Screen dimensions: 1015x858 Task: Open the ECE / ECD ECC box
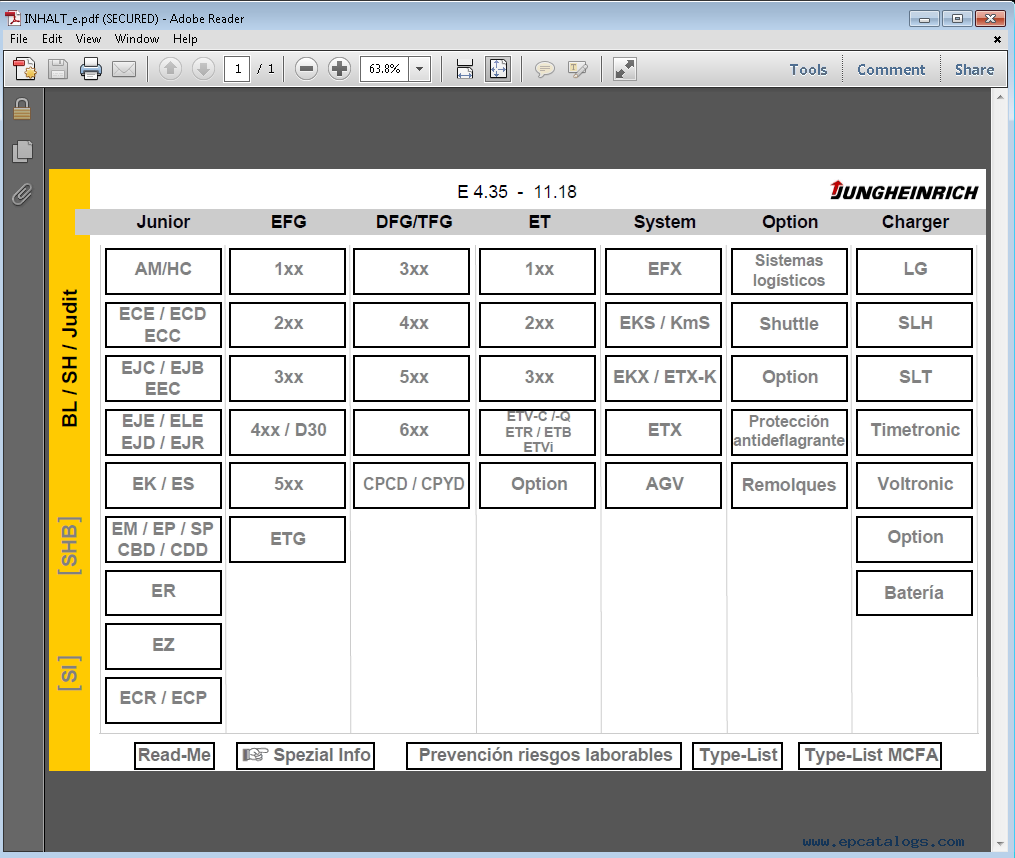point(163,324)
